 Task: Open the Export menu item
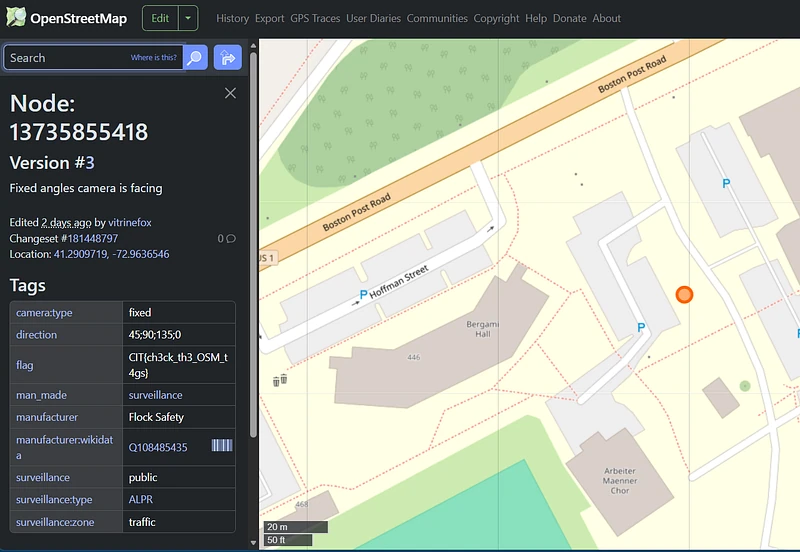pyautogui.click(x=269, y=18)
